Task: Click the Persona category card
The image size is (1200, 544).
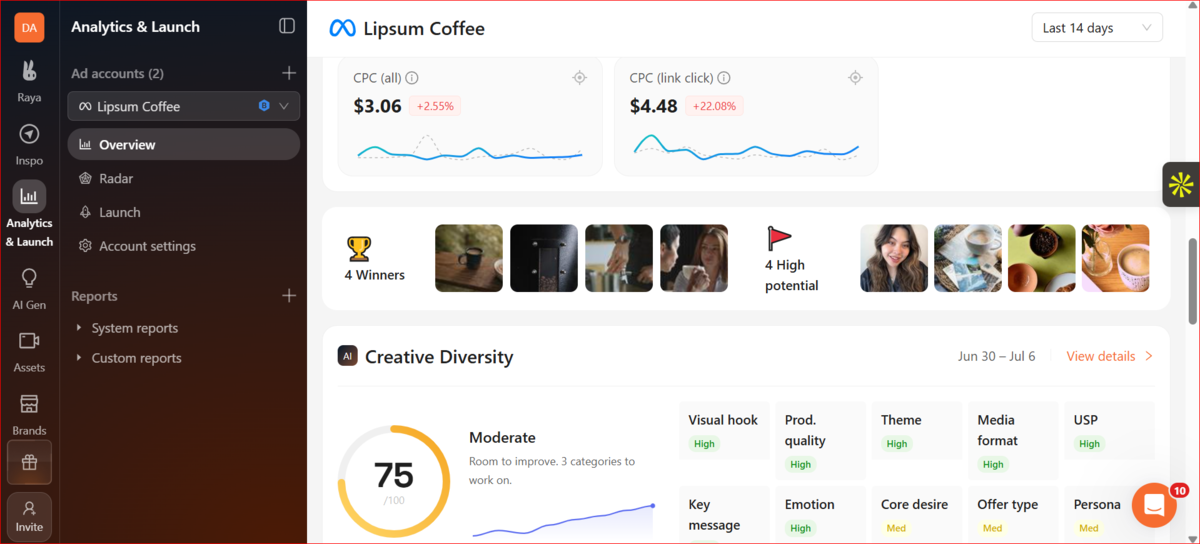Action: coord(1109,515)
